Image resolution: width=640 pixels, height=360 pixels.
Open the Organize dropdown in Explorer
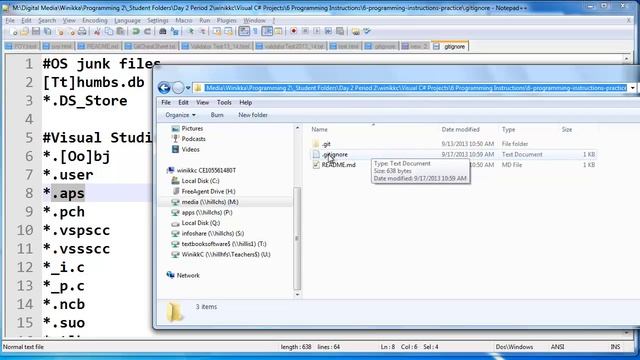[x=180, y=115]
